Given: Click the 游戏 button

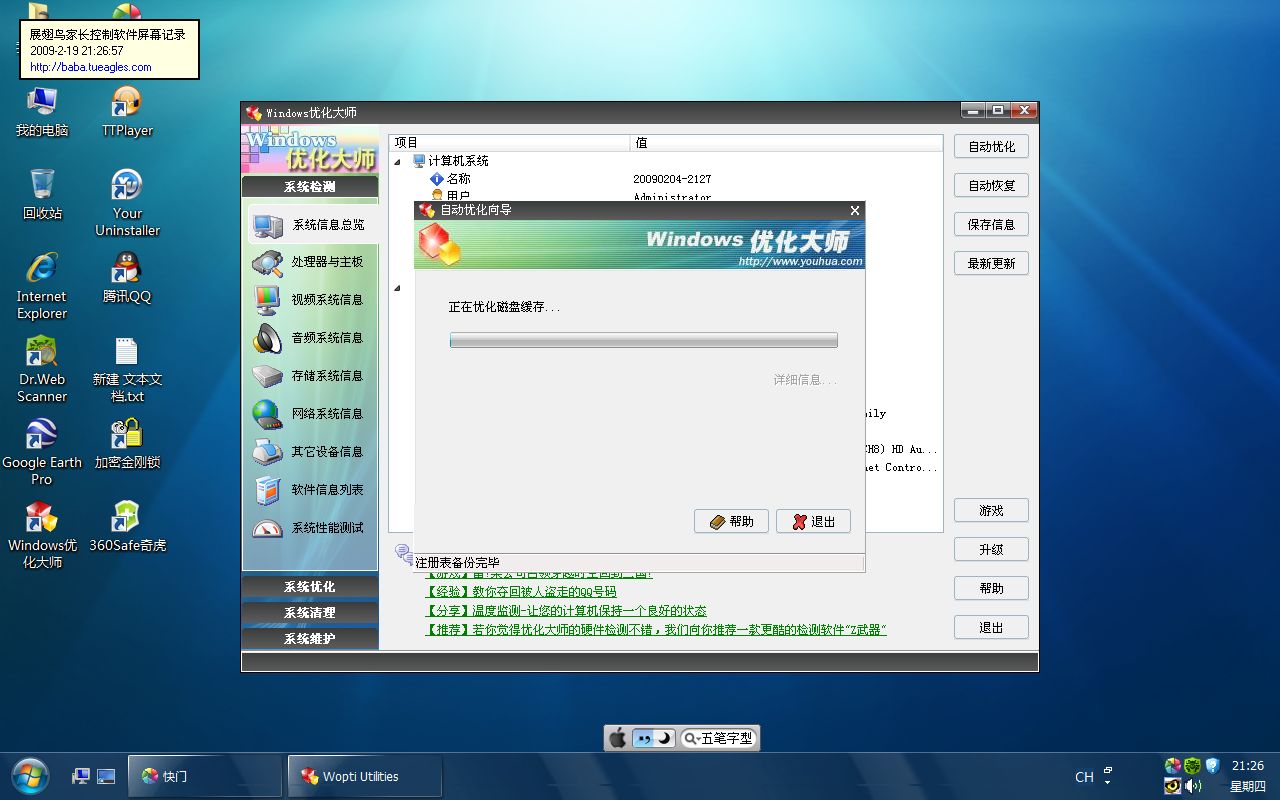Looking at the screenshot, I should tap(991, 511).
